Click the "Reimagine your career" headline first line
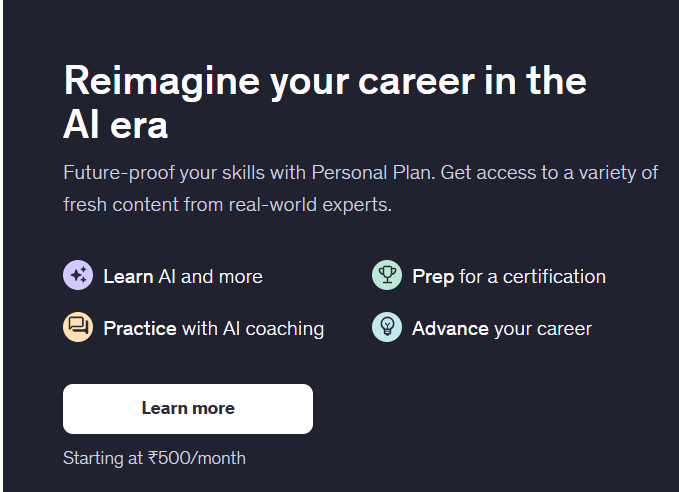Viewport: 679px width, 492px height. point(324,81)
